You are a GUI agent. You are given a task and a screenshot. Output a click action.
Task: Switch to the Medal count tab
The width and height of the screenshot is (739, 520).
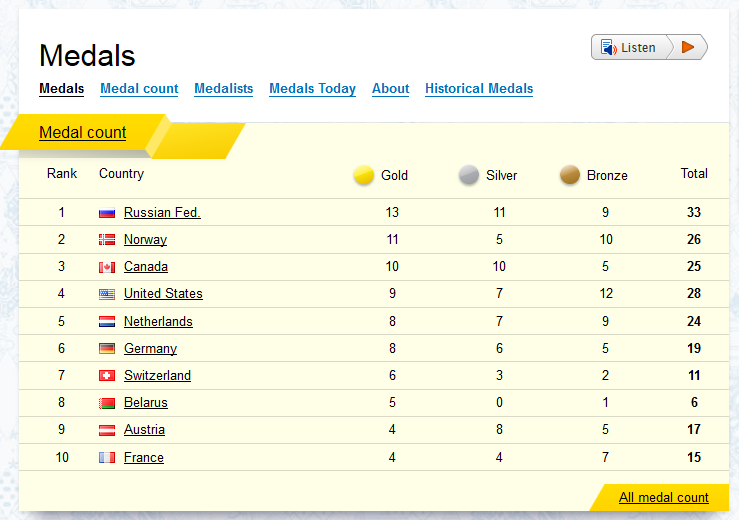pyautogui.click(x=139, y=89)
